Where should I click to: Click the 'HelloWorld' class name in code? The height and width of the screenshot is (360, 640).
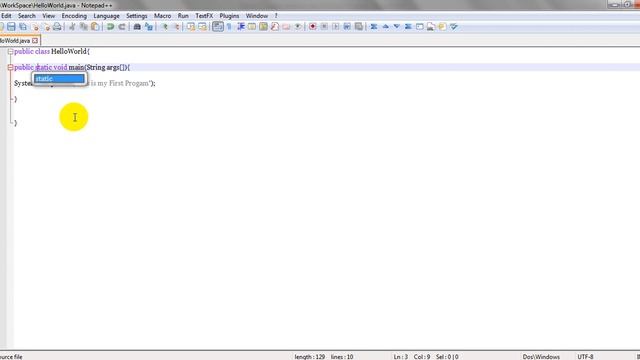pyautogui.click(x=69, y=51)
